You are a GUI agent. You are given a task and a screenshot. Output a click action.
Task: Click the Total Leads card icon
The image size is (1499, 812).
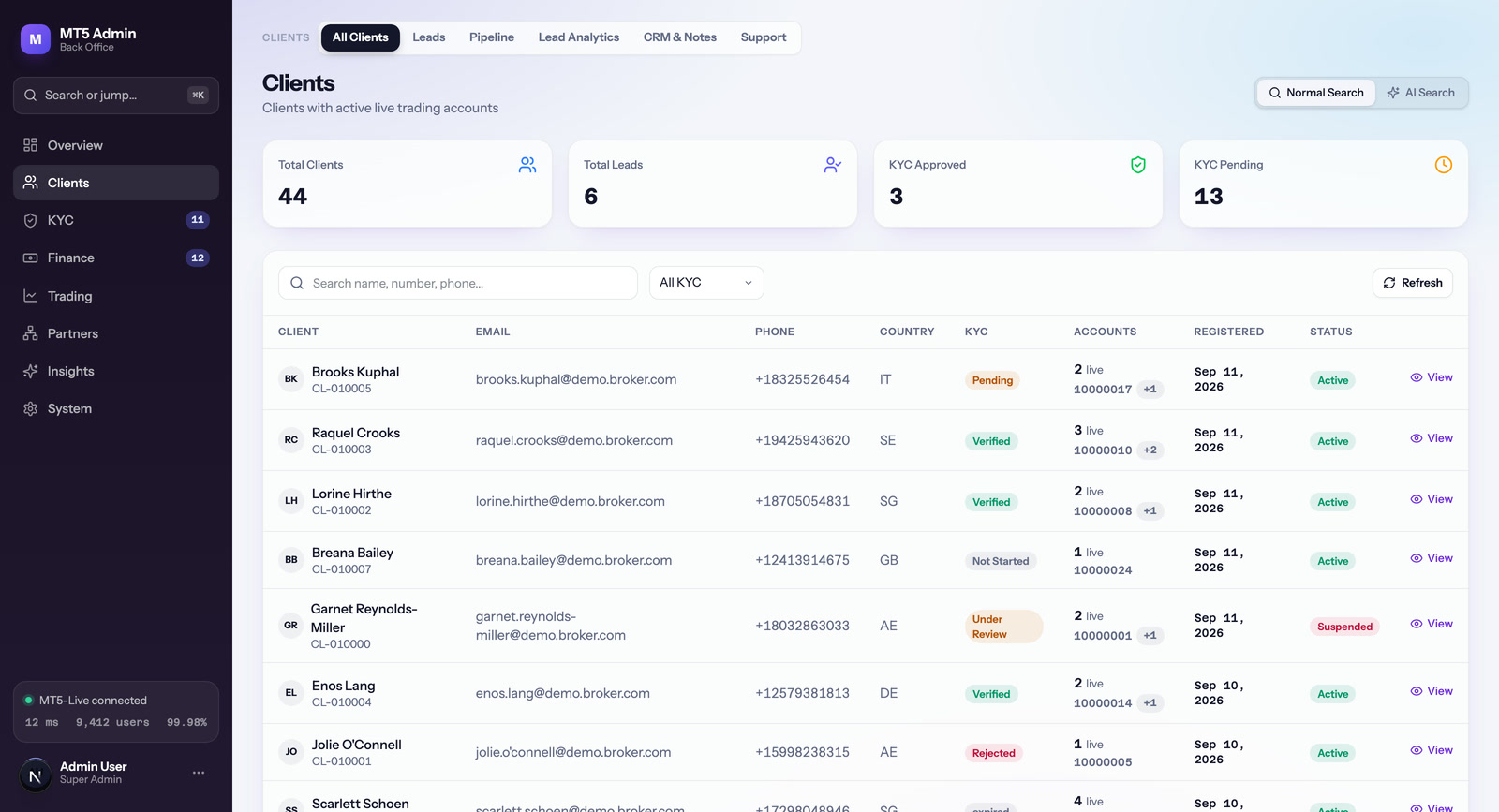point(833,165)
